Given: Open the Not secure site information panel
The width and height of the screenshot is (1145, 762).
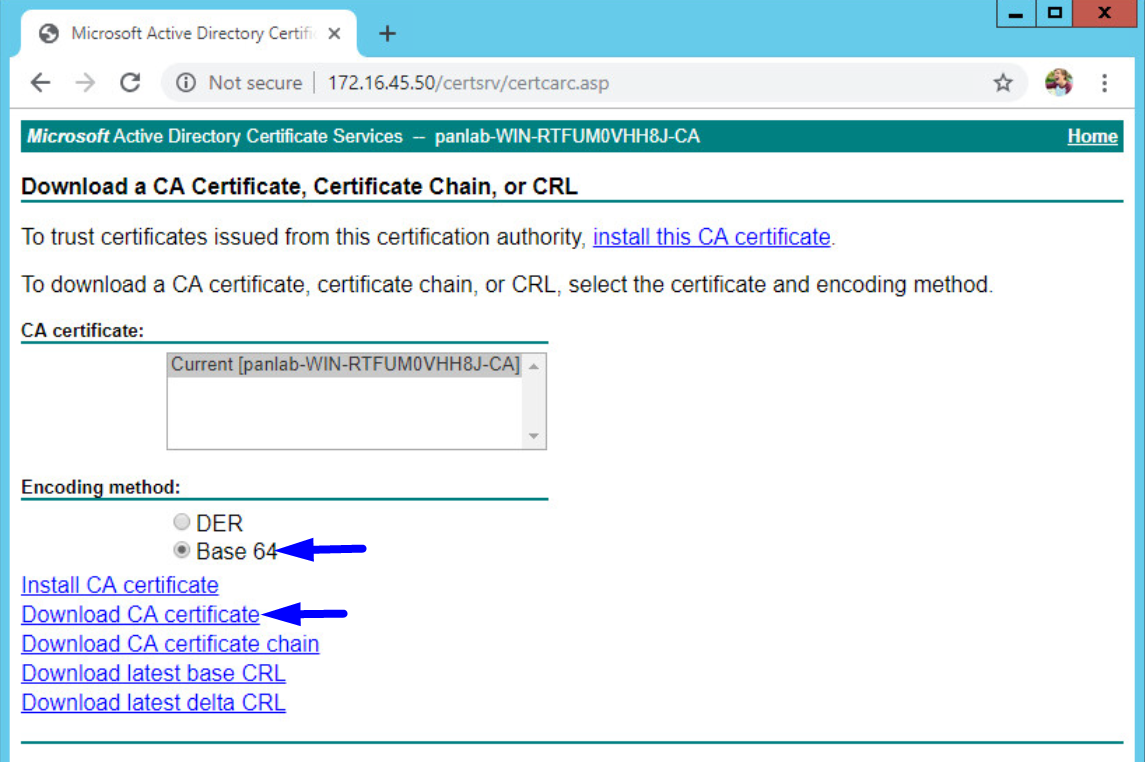Looking at the screenshot, I should (x=186, y=83).
